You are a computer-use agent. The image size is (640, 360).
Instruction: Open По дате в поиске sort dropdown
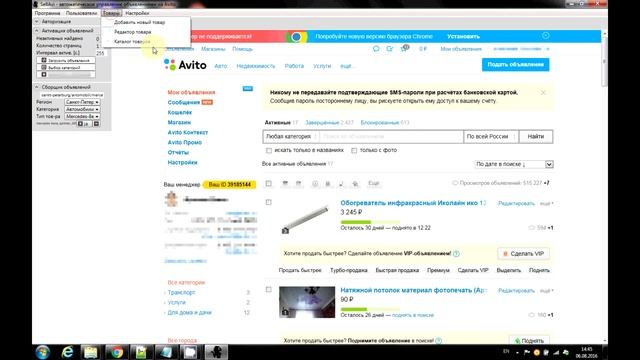coord(514,164)
